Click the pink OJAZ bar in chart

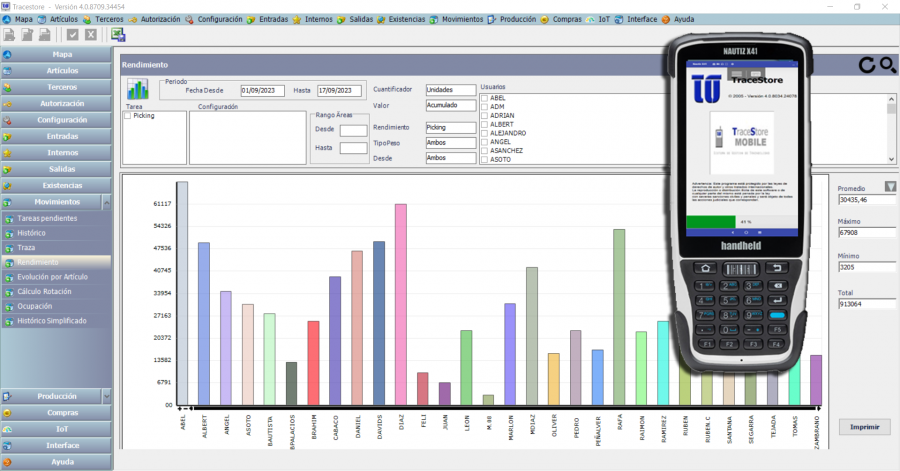point(400,304)
